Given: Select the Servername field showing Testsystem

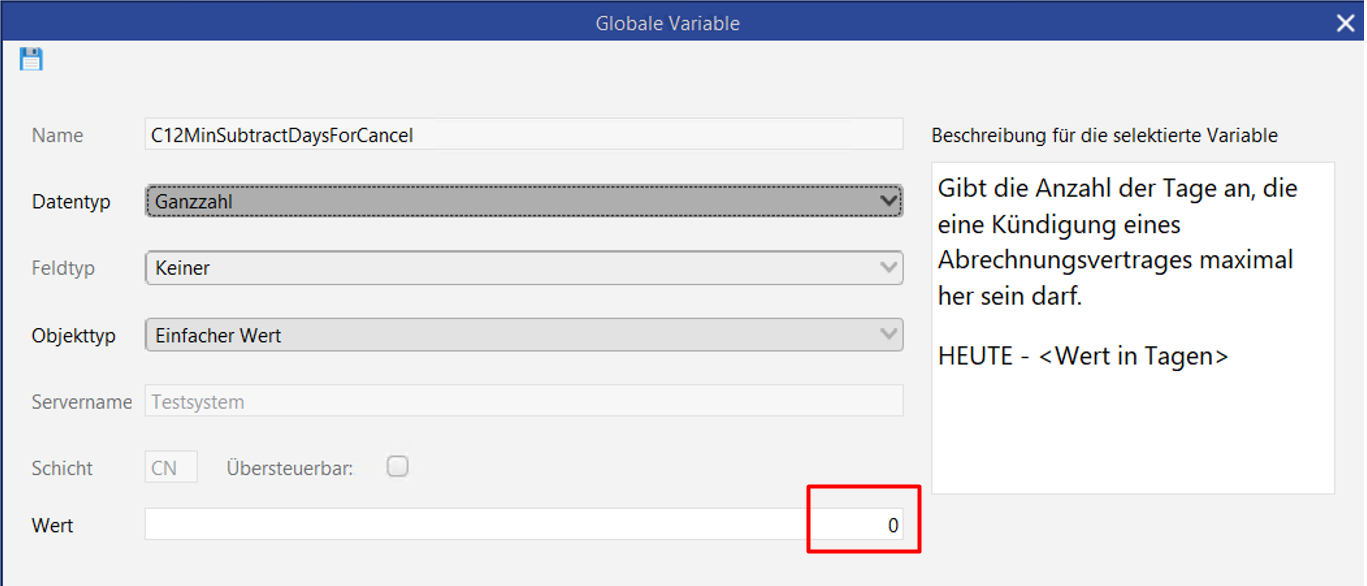Looking at the screenshot, I should (524, 401).
